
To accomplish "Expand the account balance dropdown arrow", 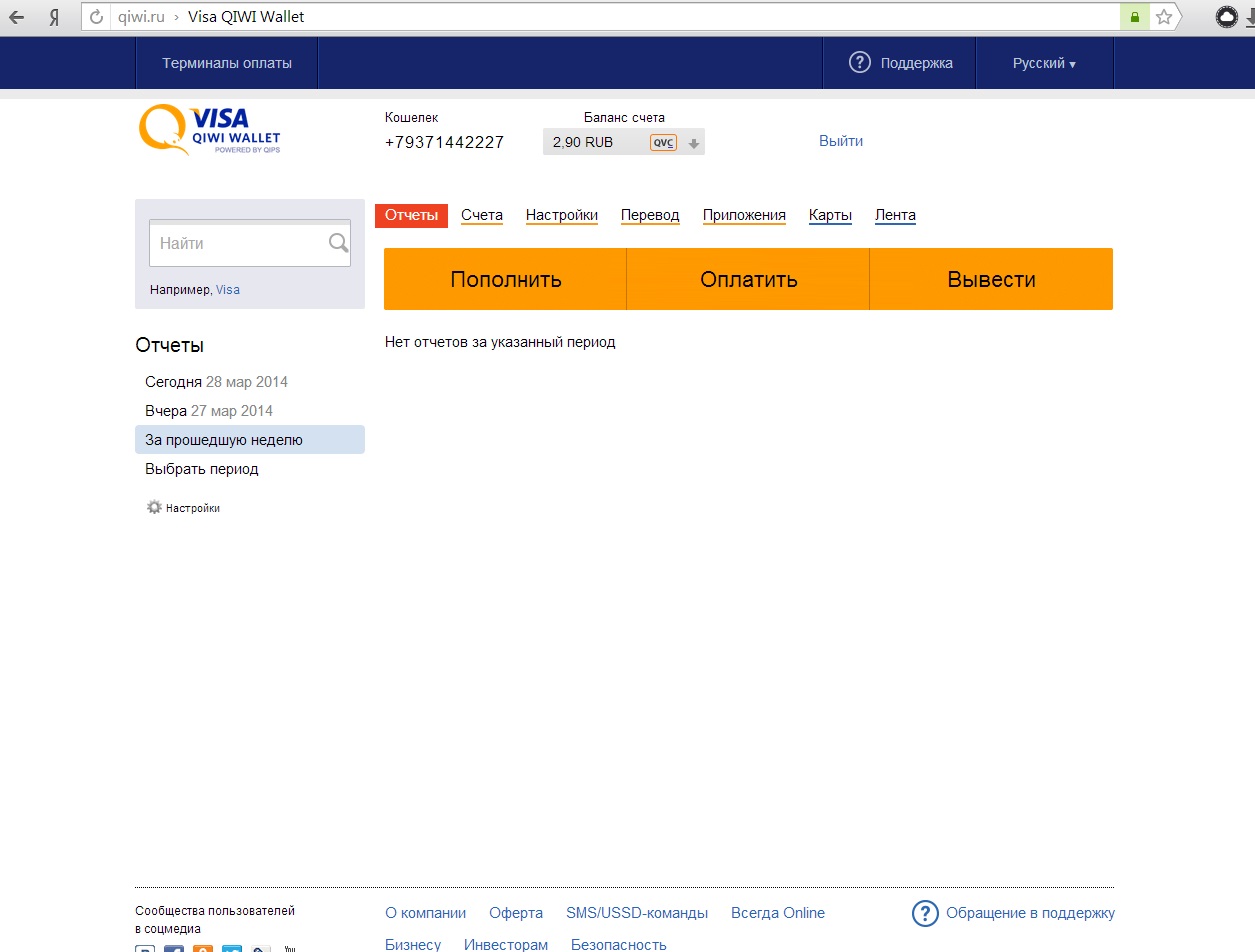I will 693,143.
